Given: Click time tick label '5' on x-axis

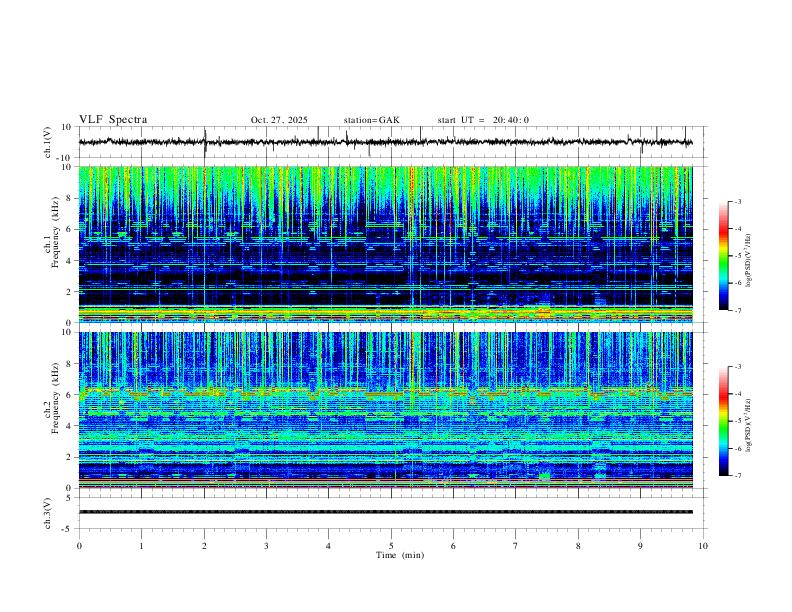Looking at the screenshot, I should click(x=391, y=546).
